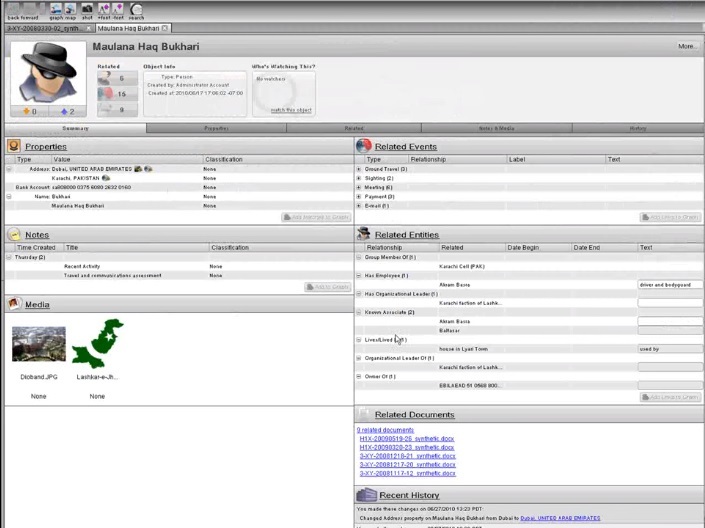This screenshot has width=705, height=528.
Task: Expand the Sighting events group
Action: click(x=359, y=178)
